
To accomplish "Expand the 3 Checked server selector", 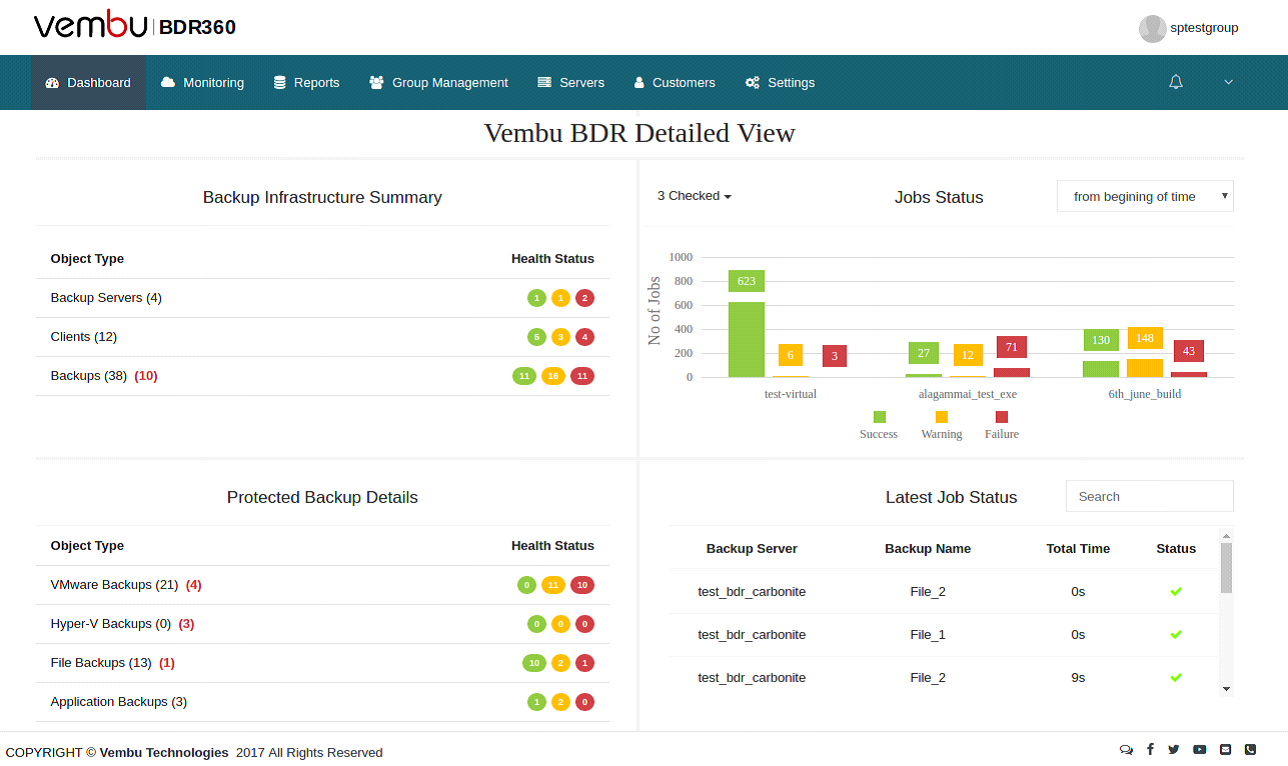I will [694, 196].
